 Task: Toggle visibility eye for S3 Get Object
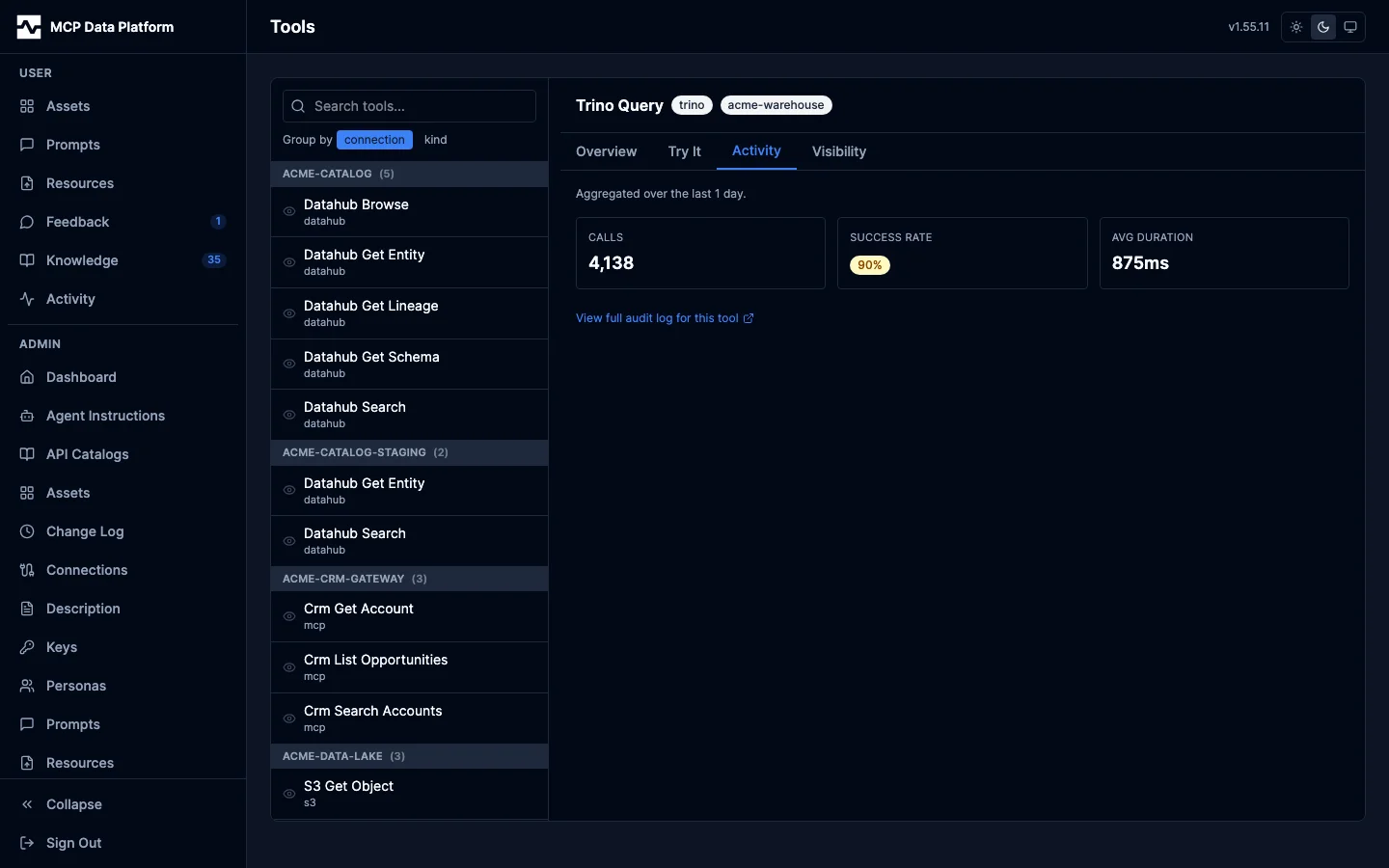point(289,794)
